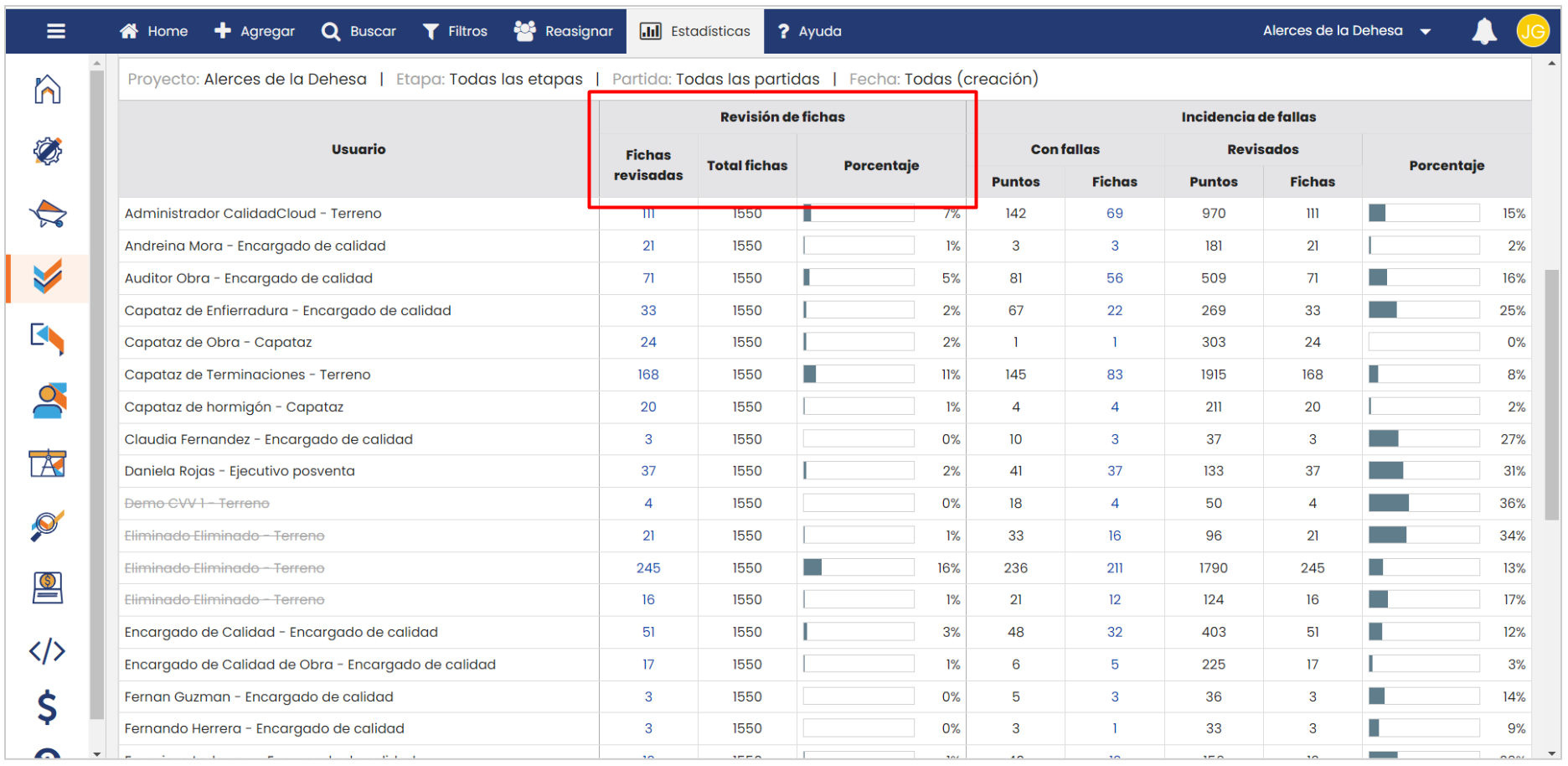Click the JG user avatar

[x=1532, y=31]
